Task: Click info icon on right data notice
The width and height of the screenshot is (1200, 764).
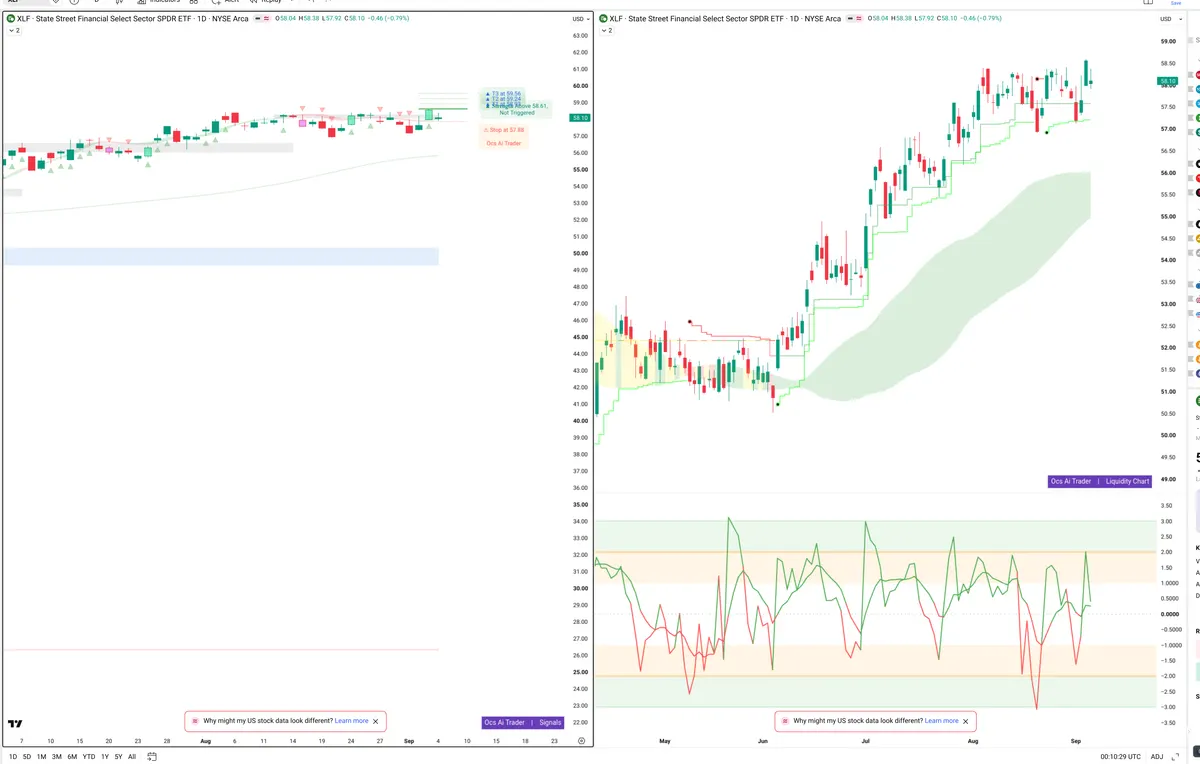Action: coord(784,721)
